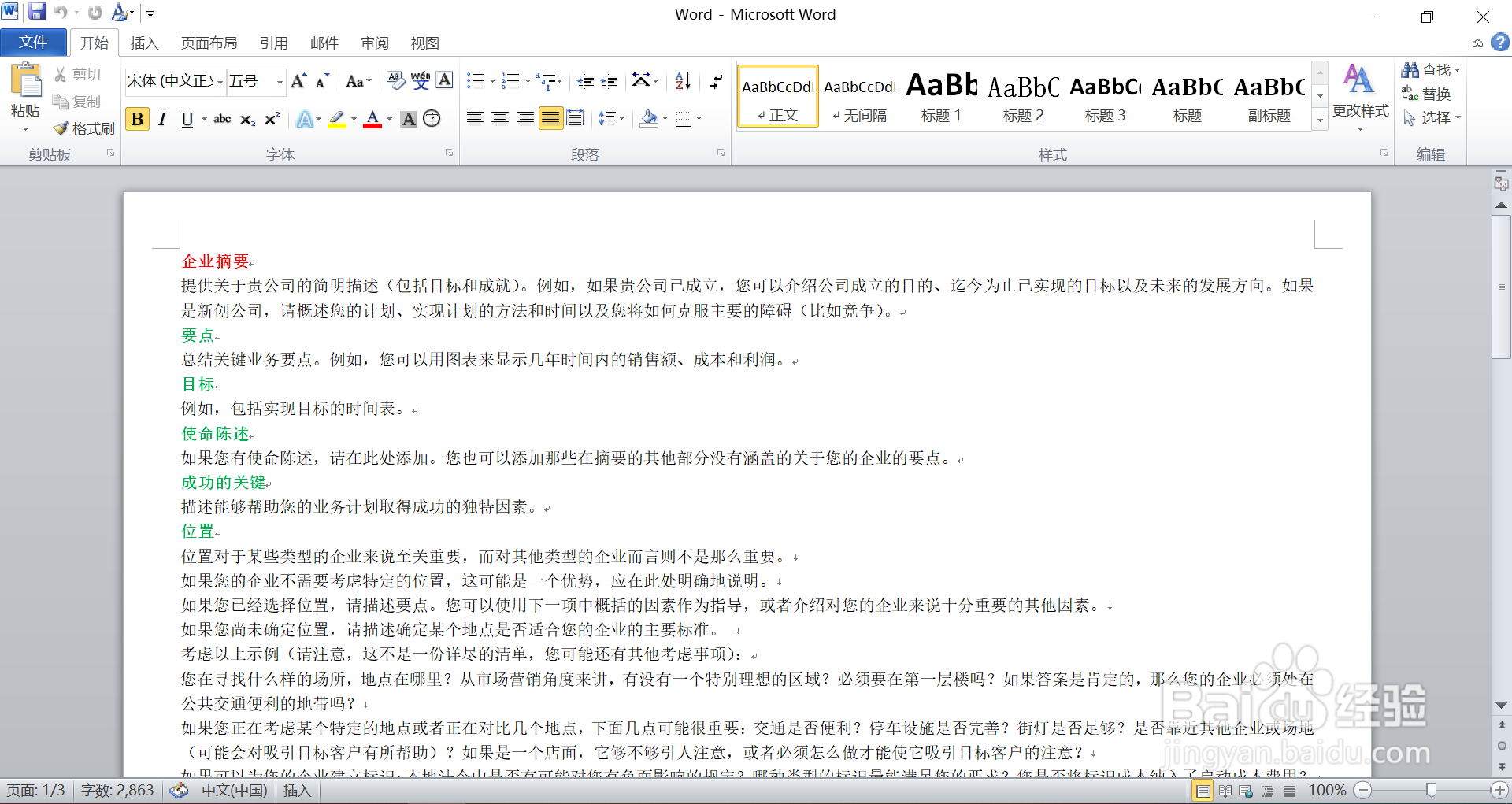Apply red font color

point(372,119)
